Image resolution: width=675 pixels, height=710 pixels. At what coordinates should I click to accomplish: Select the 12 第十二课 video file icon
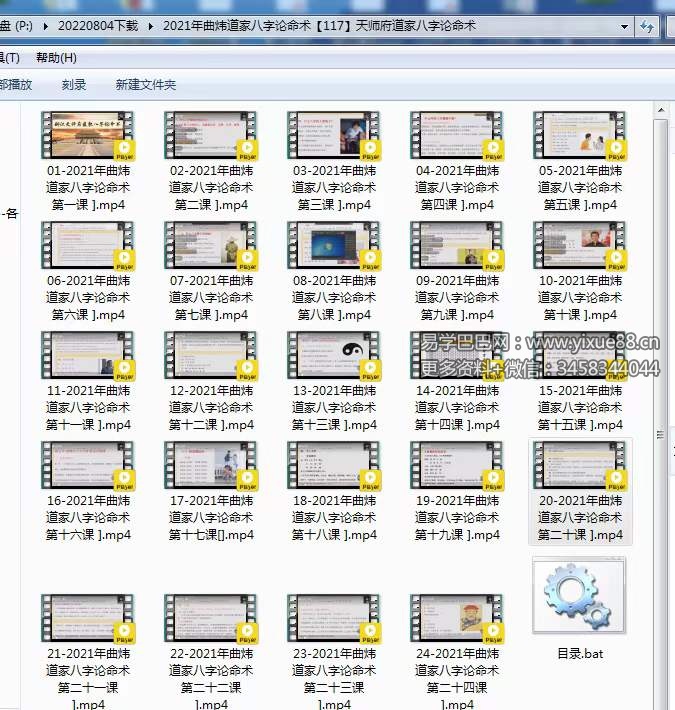point(211,355)
